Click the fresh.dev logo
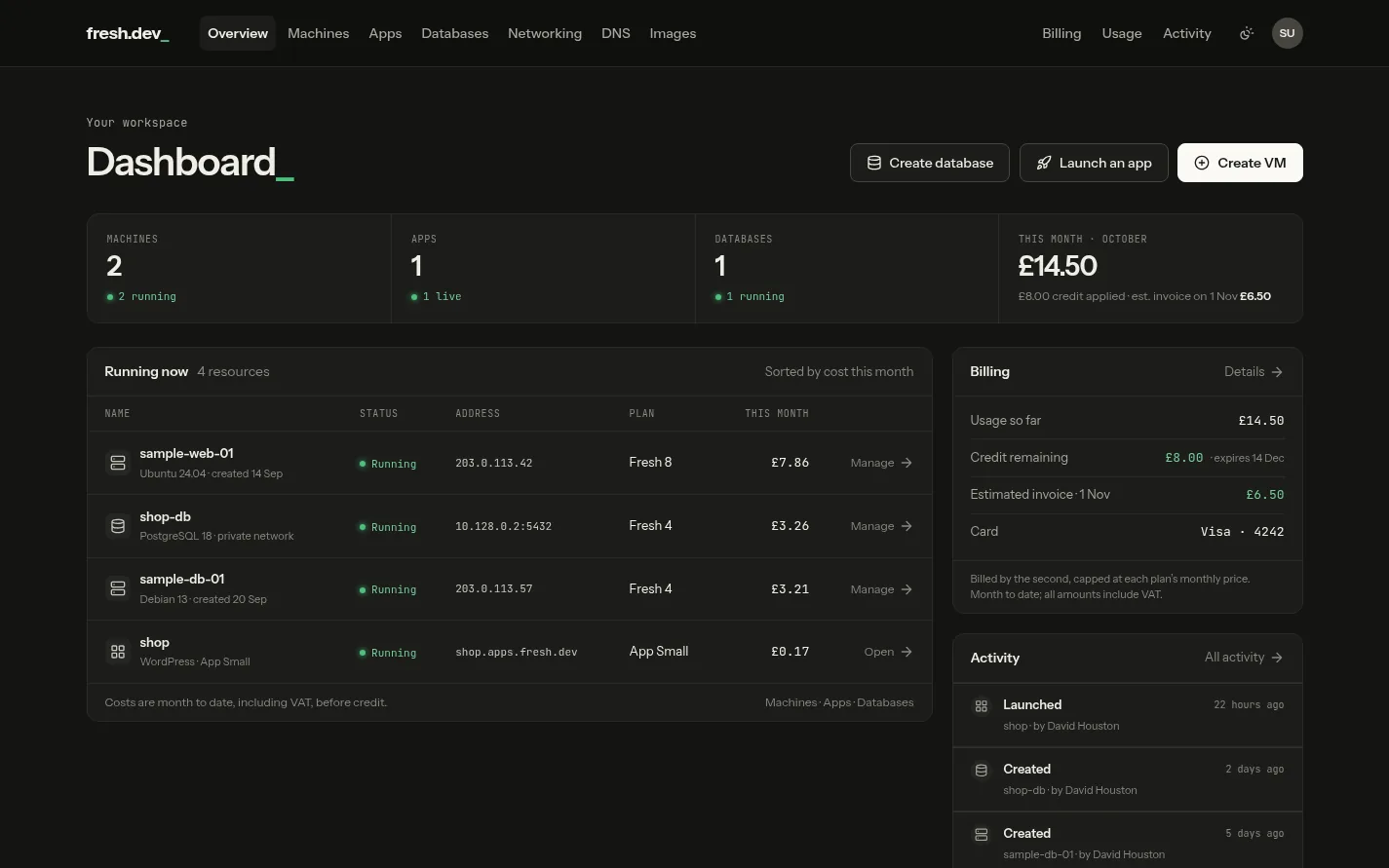This screenshot has height=868, width=1389. [128, 33]
